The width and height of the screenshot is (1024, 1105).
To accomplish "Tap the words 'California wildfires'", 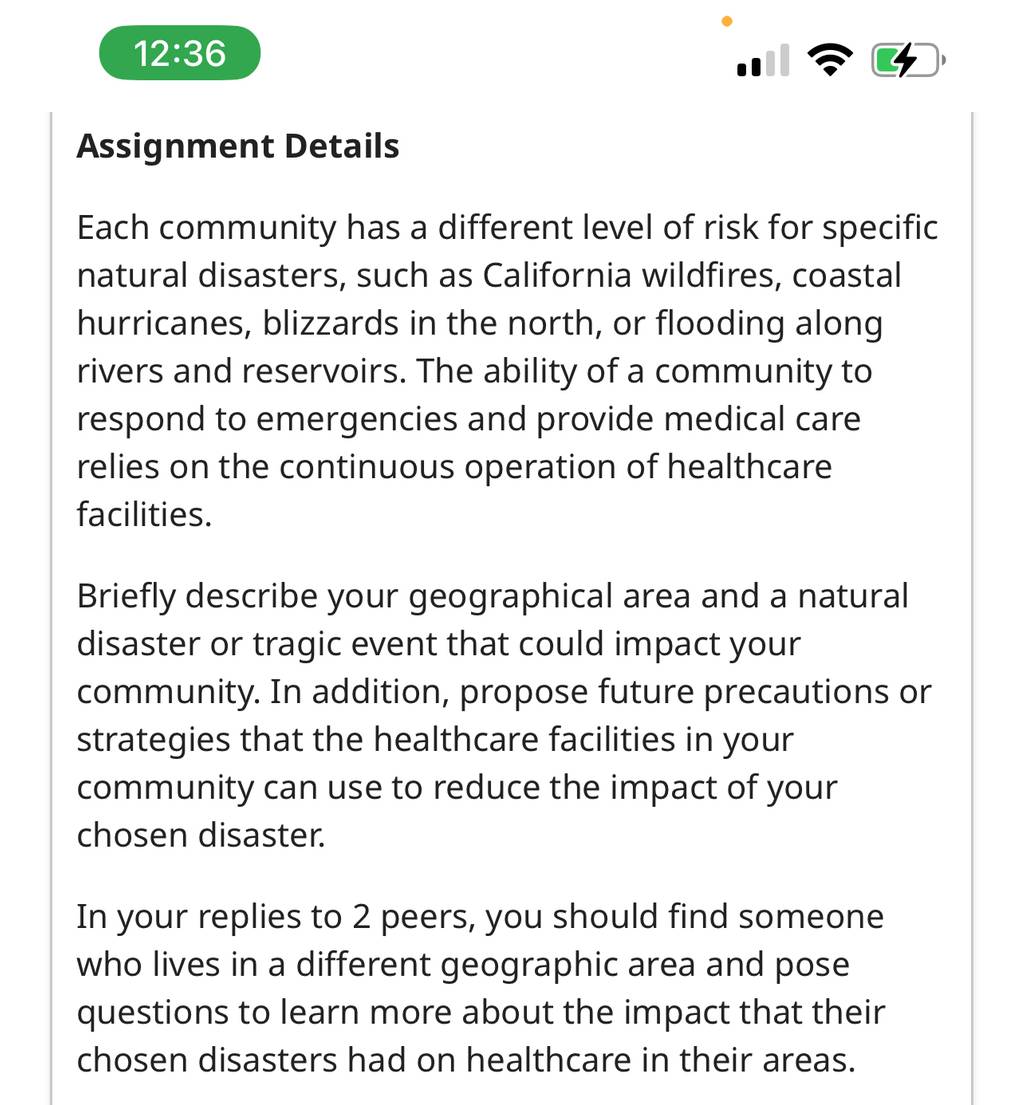I will click(x=632, y=275).
